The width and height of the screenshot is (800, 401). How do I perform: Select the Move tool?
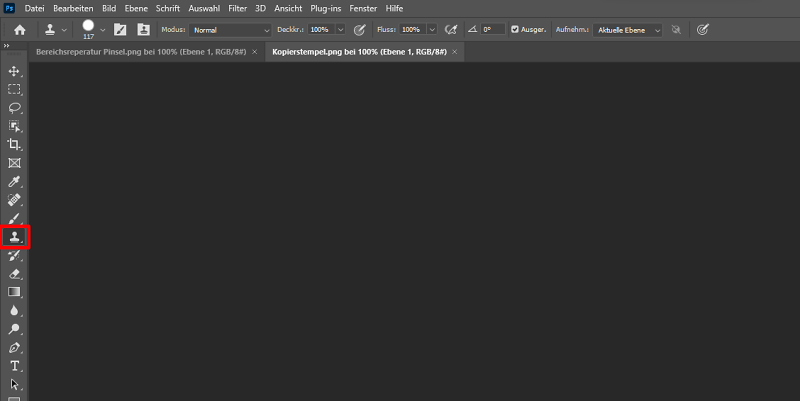tap(15, 71)
